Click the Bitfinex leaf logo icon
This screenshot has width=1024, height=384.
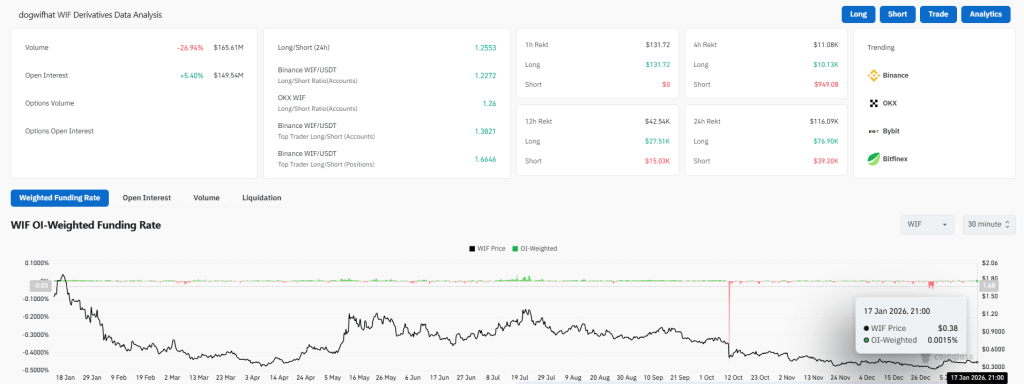tap(873, 159)
